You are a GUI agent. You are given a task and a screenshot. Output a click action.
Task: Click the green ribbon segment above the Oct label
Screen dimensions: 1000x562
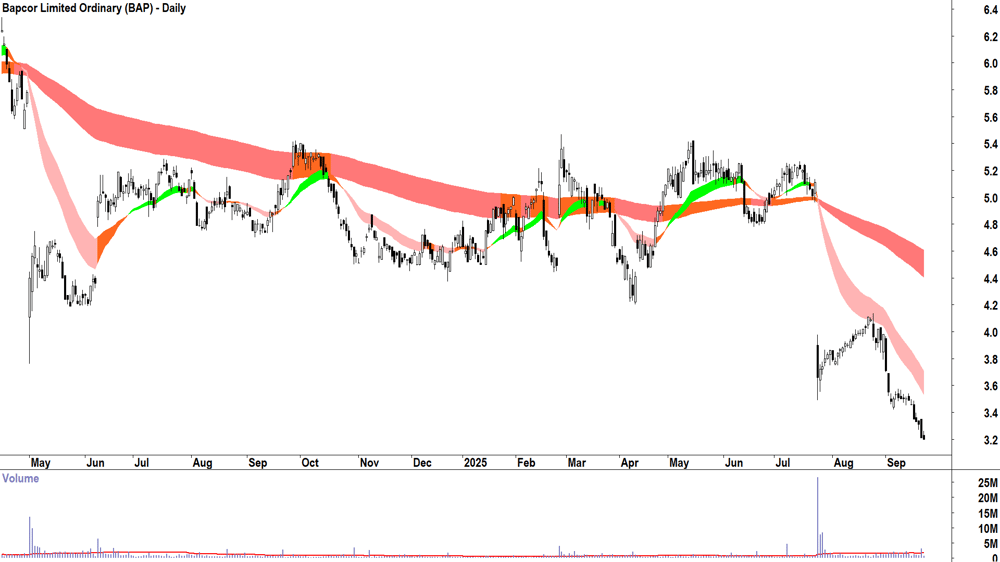(313, 178)
